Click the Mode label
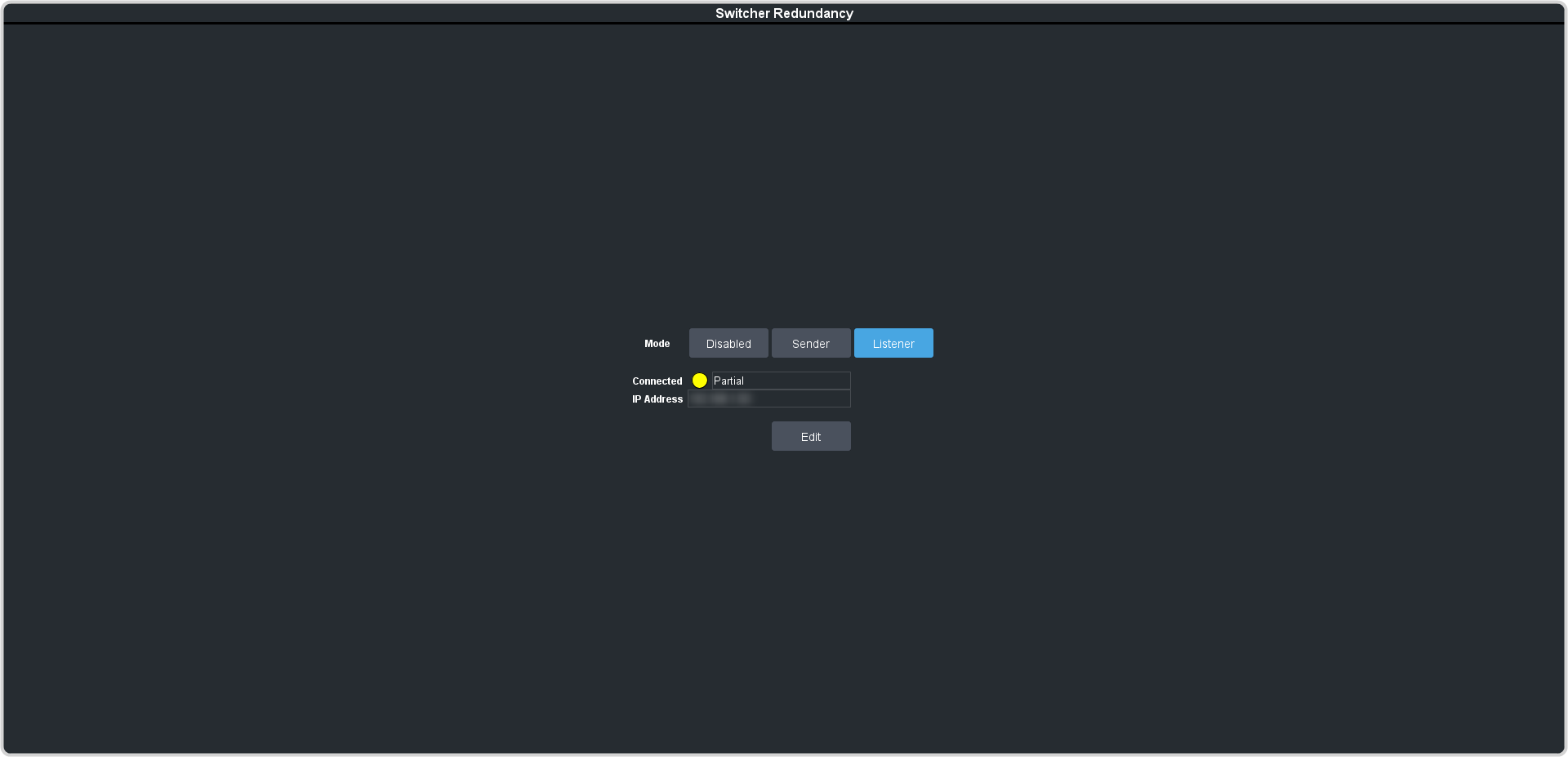 [x=657, y=344]
